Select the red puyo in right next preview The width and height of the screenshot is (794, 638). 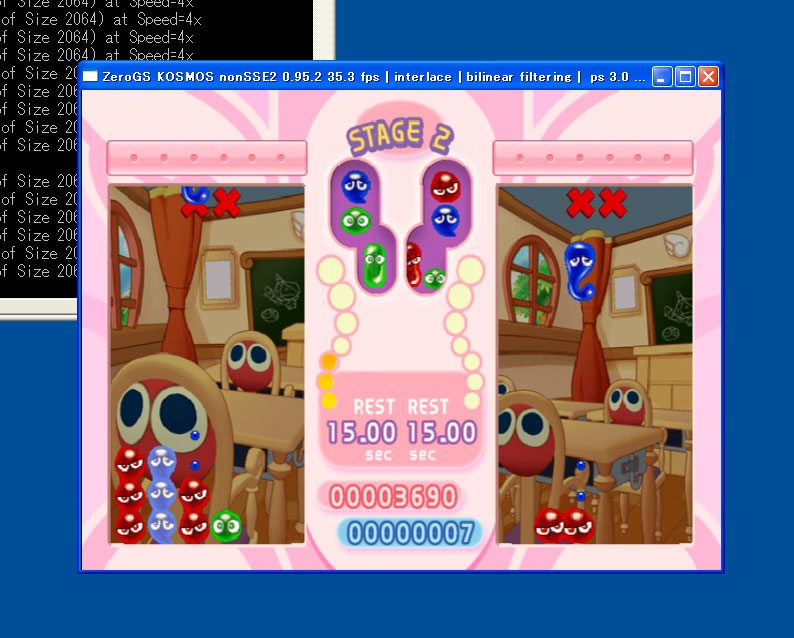(445, 186)
